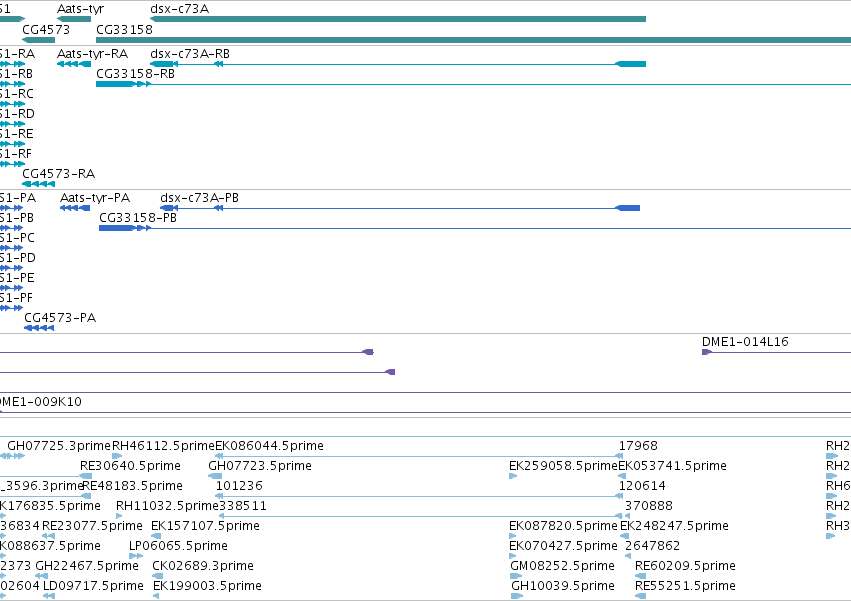The image size is (851, 601).
Task: Select the EK086044.5prime EST label
Action: coord(270,446)
